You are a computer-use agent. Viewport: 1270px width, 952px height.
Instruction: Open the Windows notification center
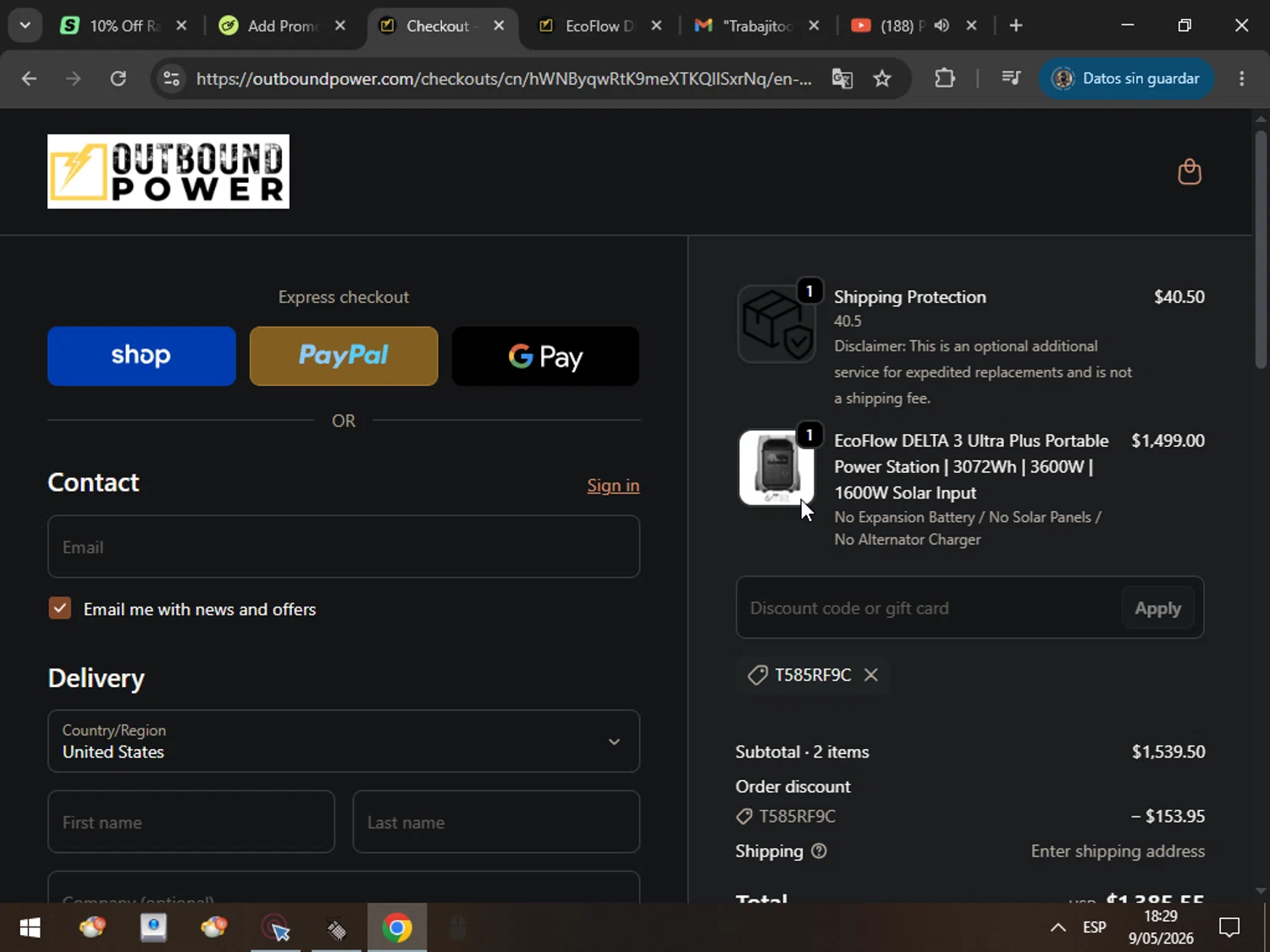(1229, 928)
